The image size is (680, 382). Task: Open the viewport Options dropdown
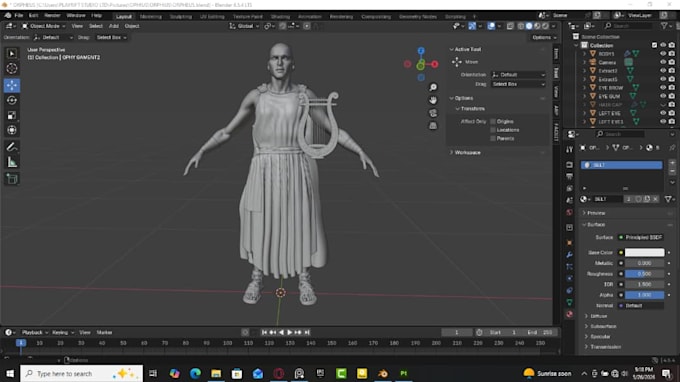pyautogui.click(x=543, y=38)
